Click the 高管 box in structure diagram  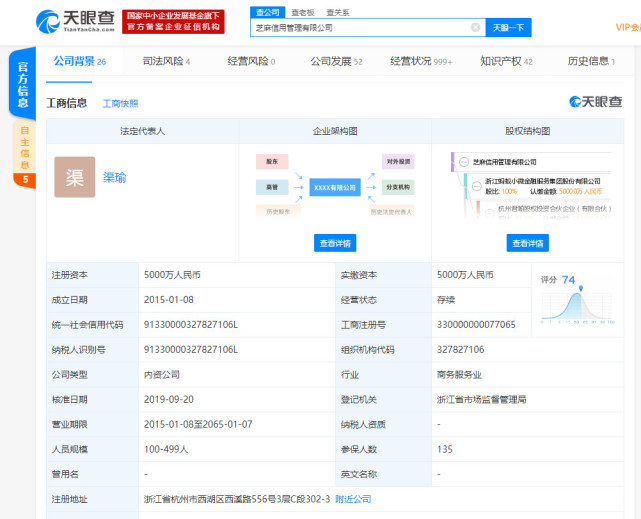pos(272,187)
